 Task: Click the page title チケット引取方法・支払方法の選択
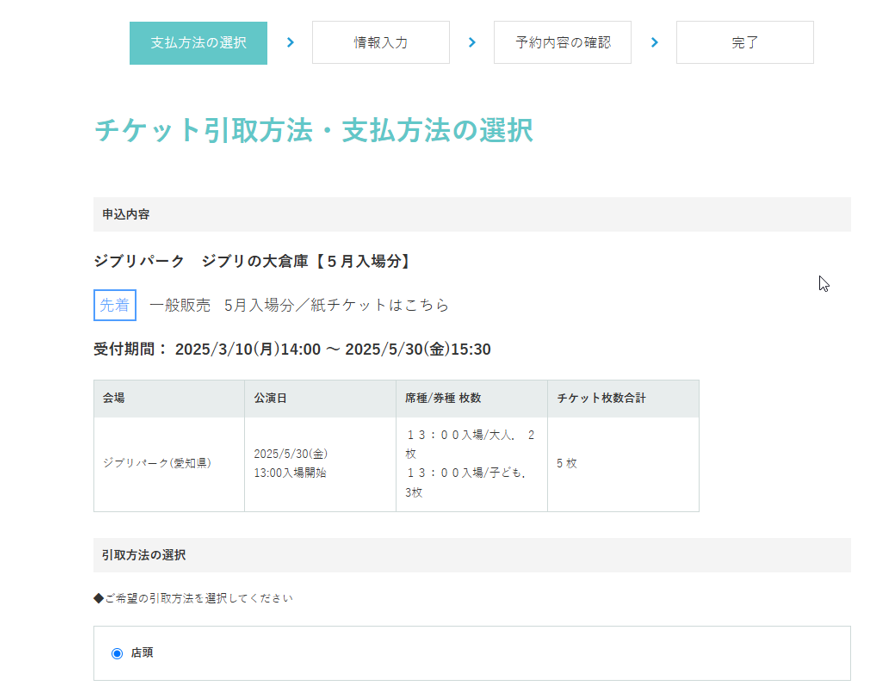tap(314, 130)
